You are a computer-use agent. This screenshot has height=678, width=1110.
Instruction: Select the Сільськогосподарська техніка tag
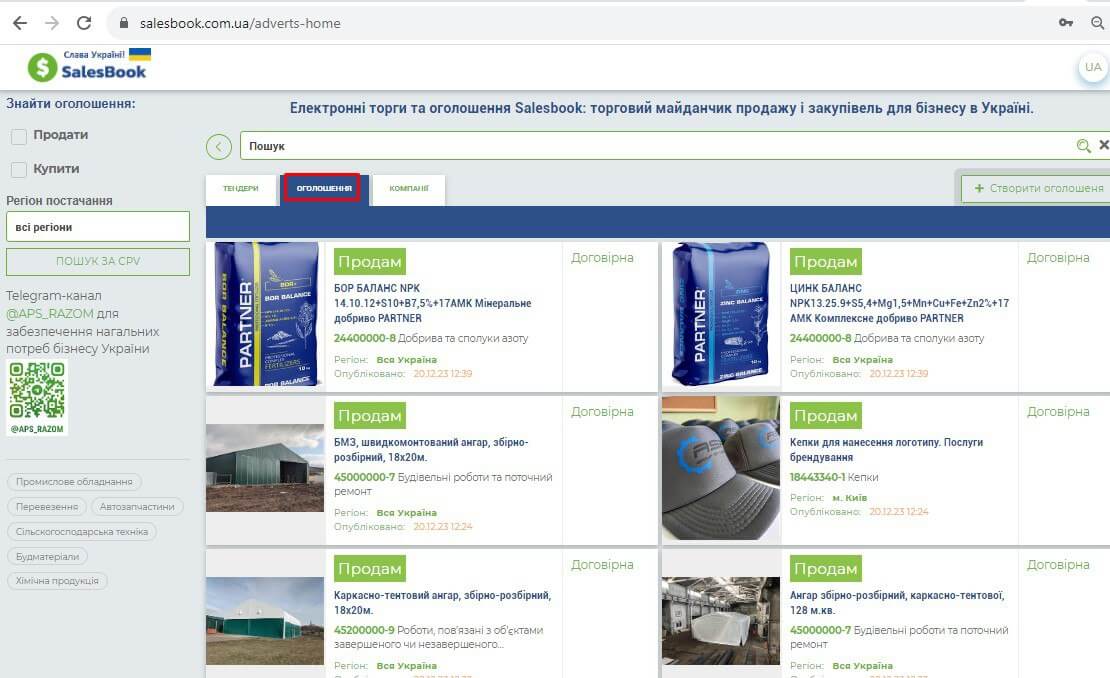coord(82,532)
